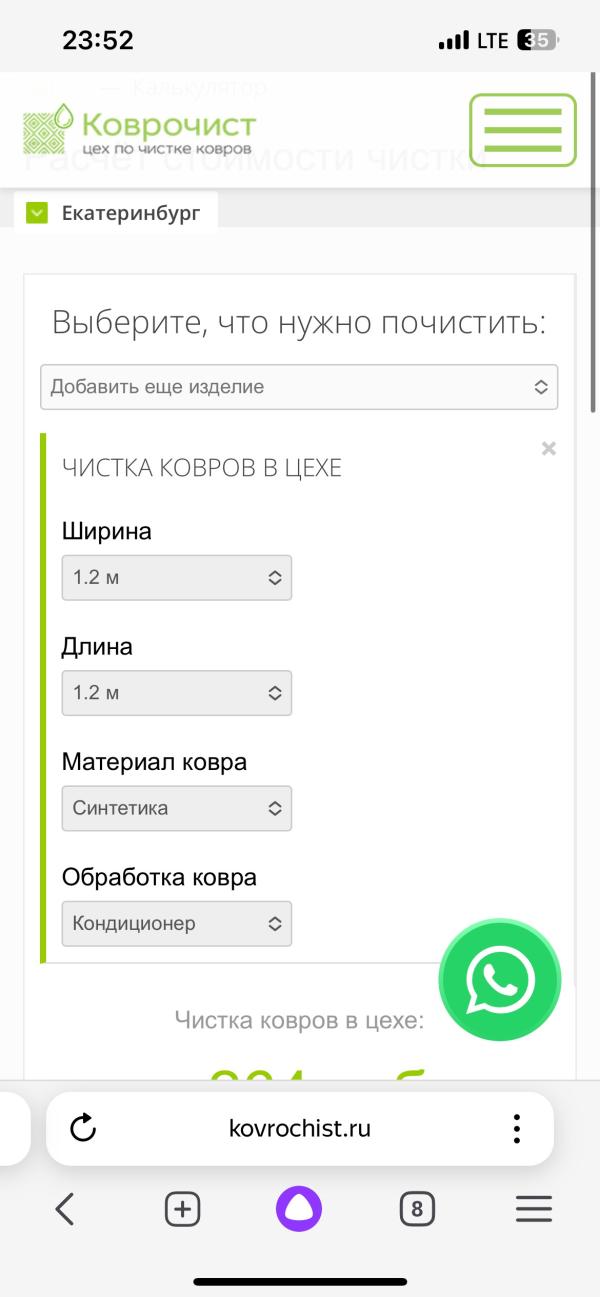Open the Ширина width dropdown

click(177, 578)
